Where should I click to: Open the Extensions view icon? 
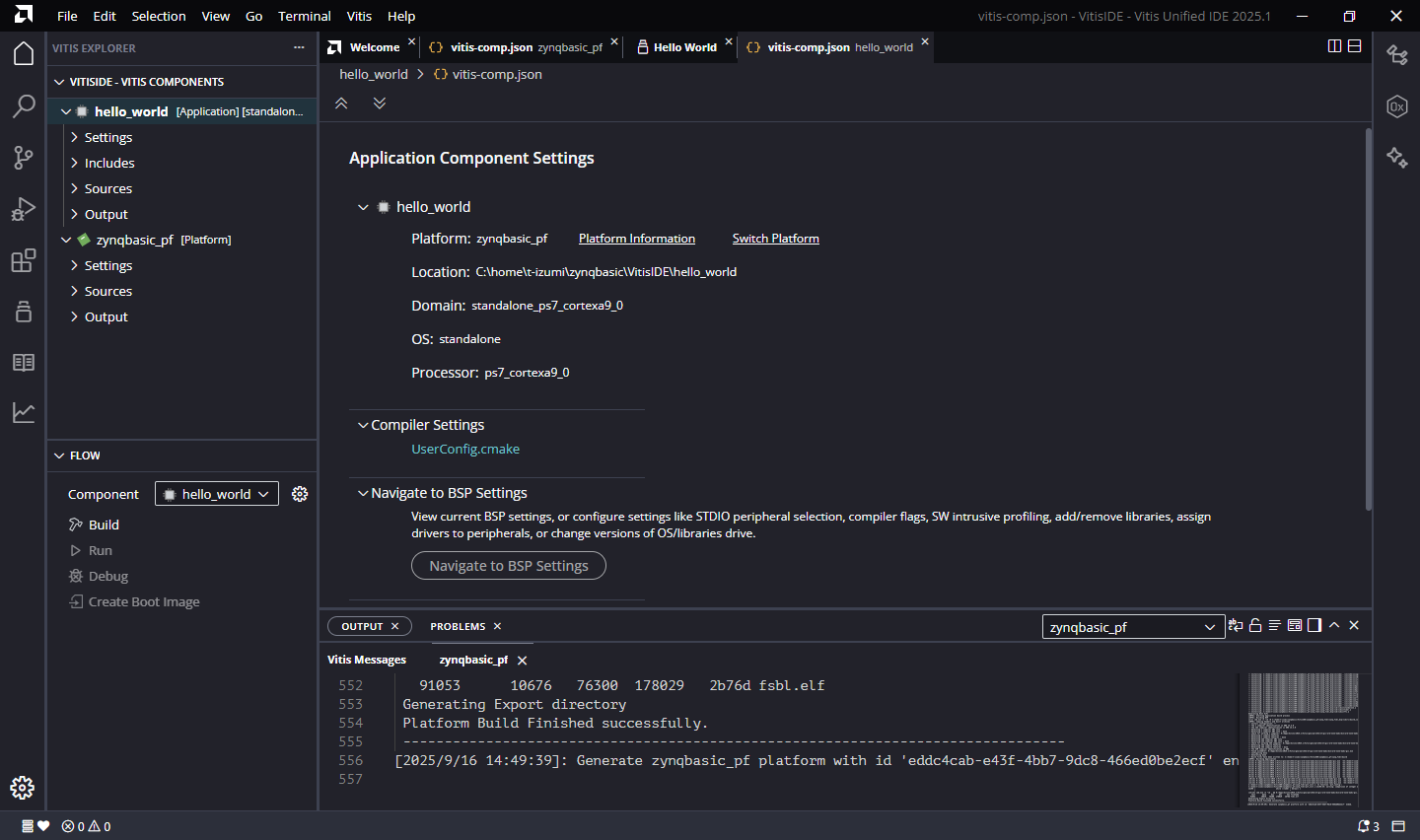click(x=24, y=260)
